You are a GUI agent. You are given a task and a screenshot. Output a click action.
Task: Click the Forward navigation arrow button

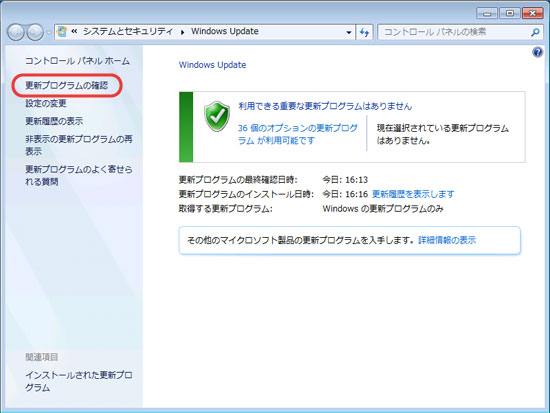(x=35, y=32)
